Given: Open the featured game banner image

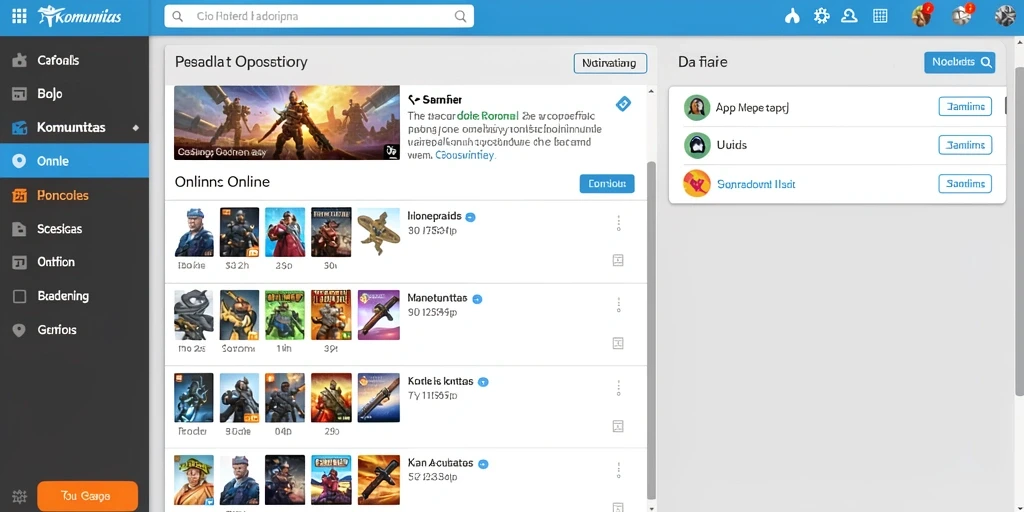Looking at the screenshot, I should click(x=287, y=123).
